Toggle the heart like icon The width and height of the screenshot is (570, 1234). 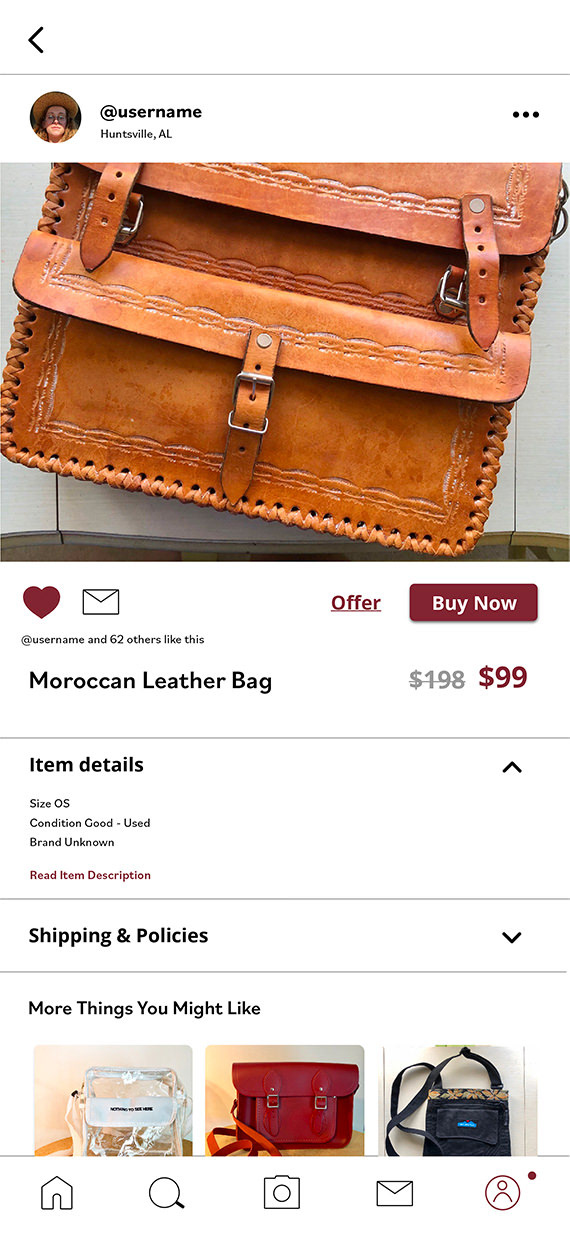42,602
